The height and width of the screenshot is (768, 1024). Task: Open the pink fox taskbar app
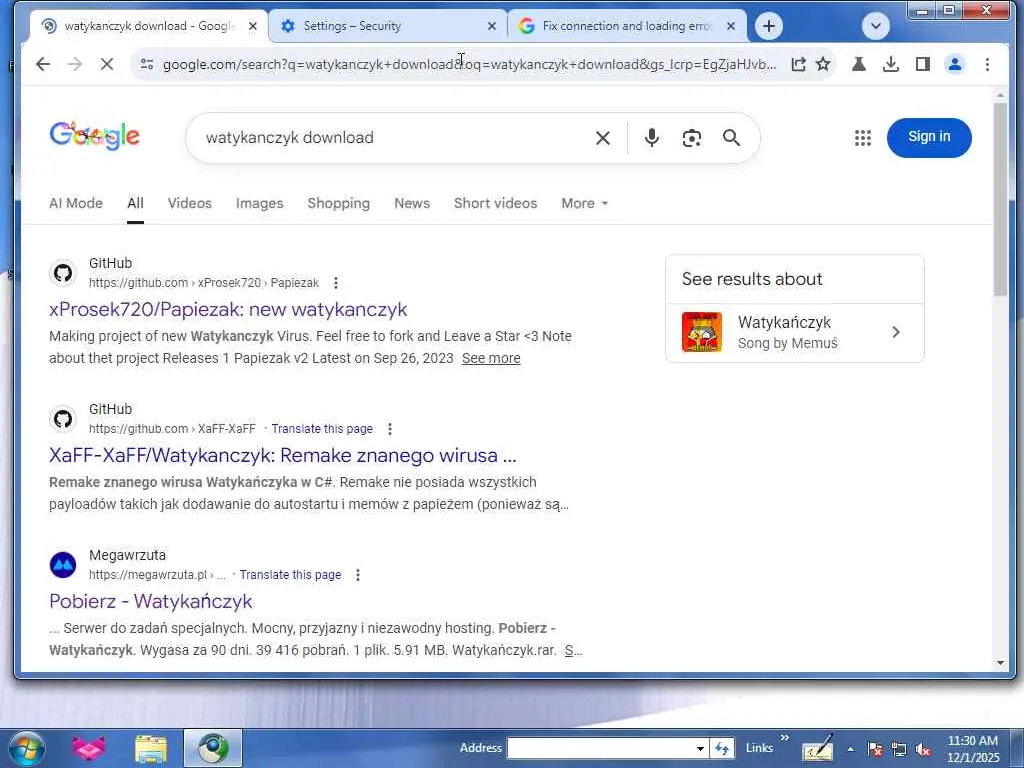coord(89,748)
